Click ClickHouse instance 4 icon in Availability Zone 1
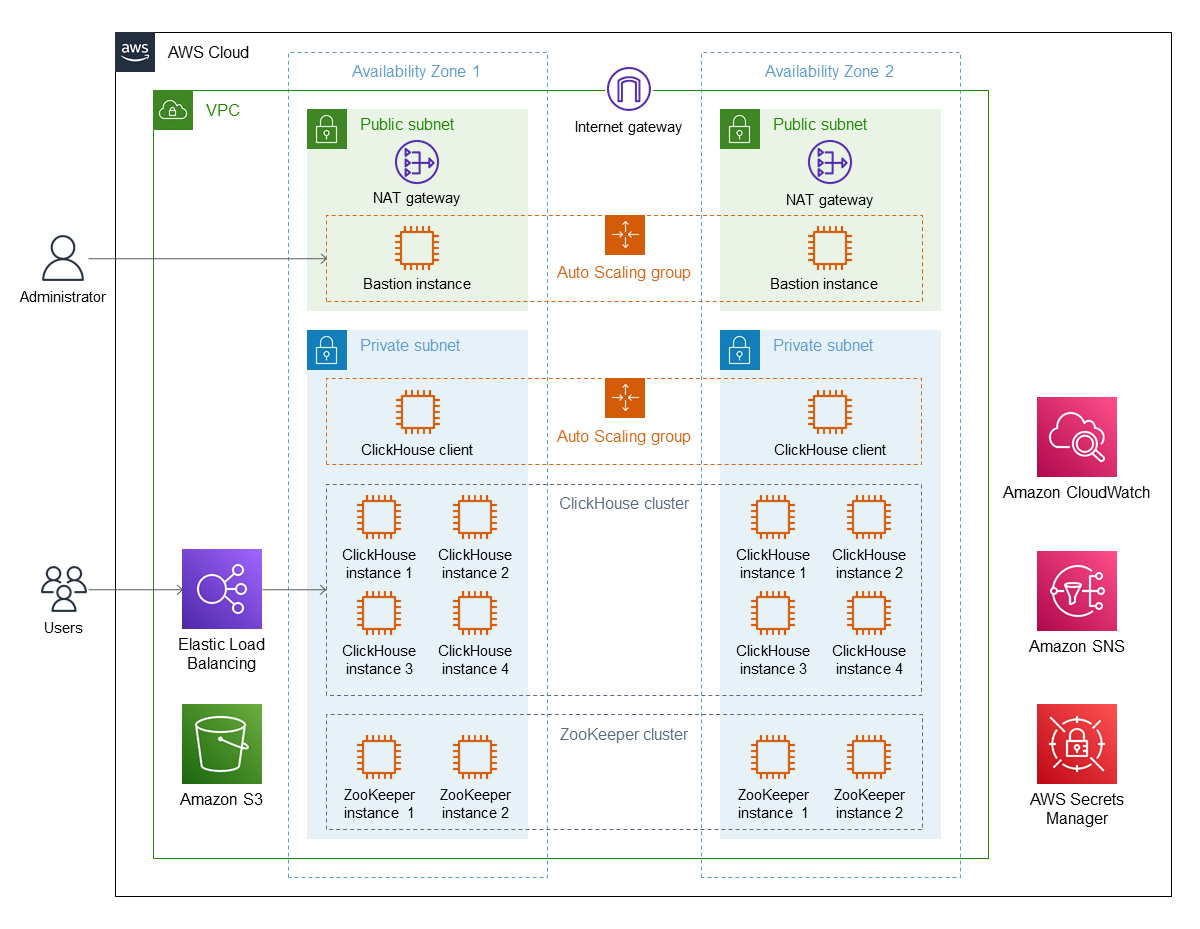The image size is (1200, 929). click(x=474, y=614)
